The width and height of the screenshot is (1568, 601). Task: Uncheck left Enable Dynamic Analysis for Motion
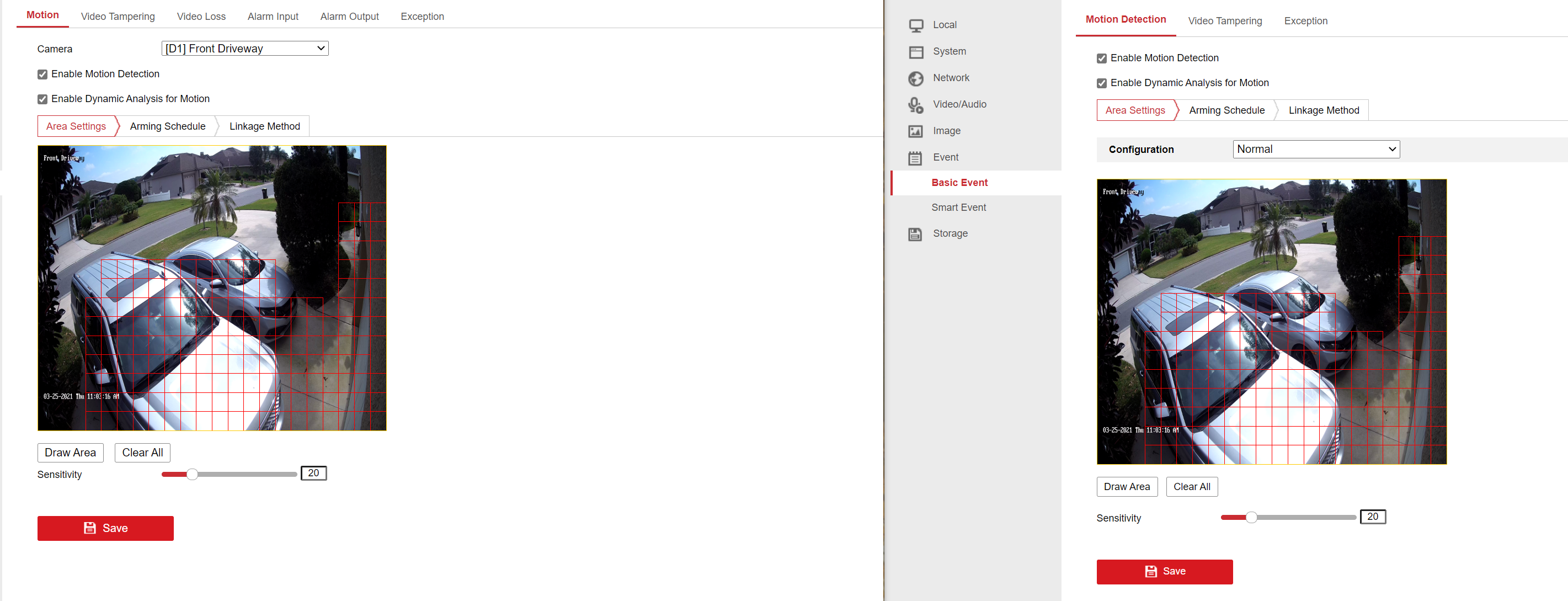coord(42,99)
